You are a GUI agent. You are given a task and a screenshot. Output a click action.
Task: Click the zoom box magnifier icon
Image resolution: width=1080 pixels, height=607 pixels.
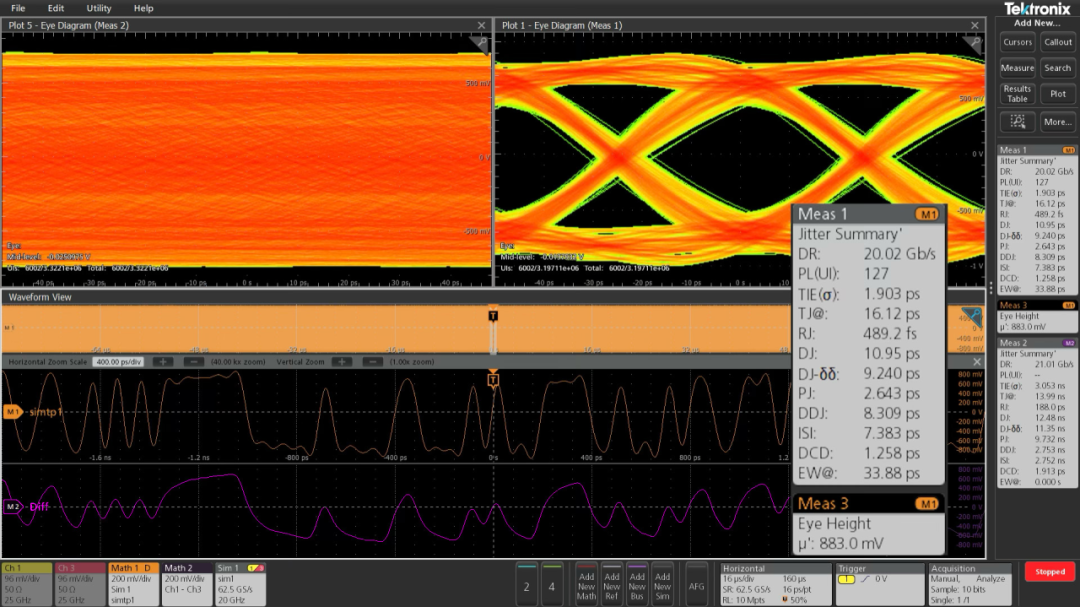1018,122
